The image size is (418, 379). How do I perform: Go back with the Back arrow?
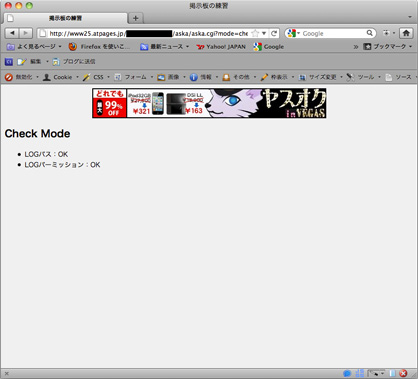[12, 33]
